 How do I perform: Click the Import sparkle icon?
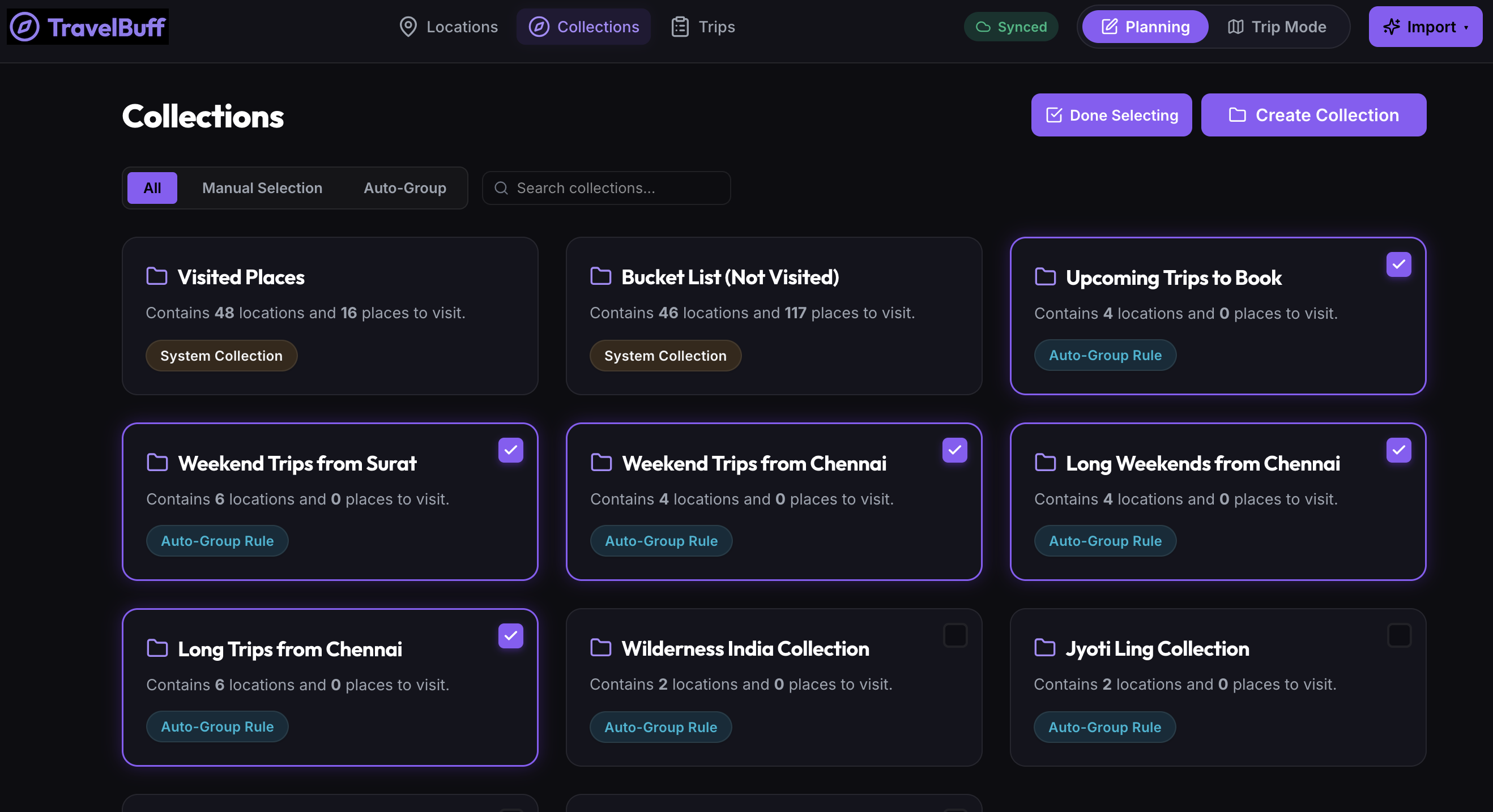pos(1391,27)
